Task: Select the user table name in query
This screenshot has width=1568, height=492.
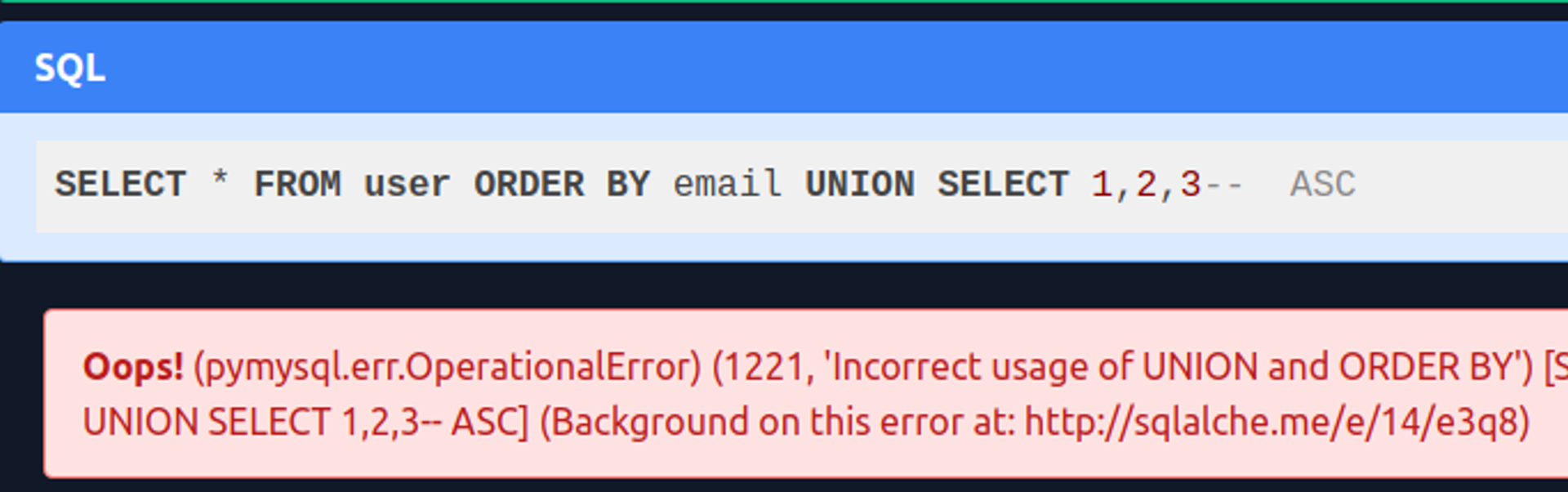Action: click(x=407, y=185)
